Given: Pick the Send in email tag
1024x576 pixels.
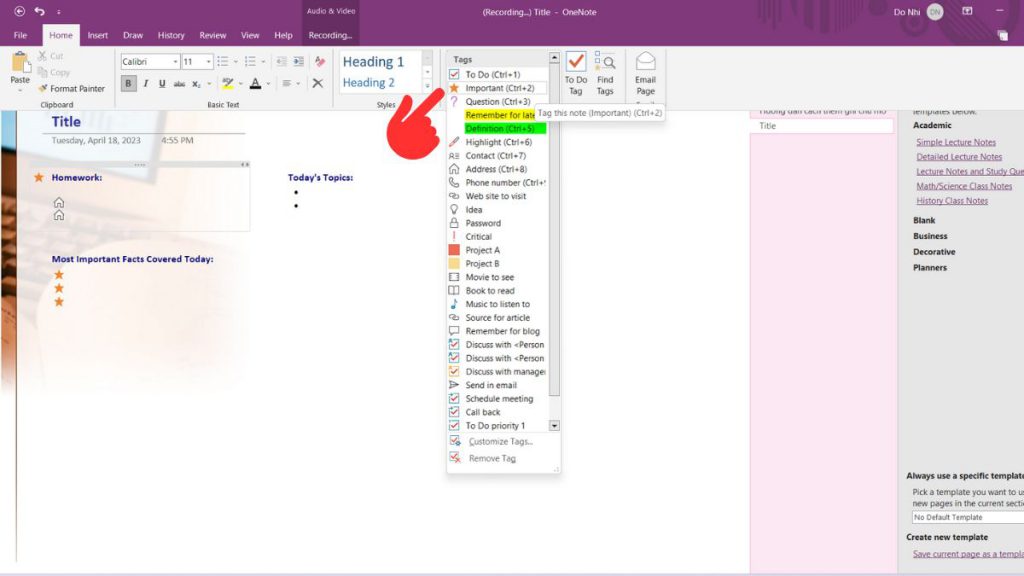Looking at the screenshot, I should [x=491, y=385].
